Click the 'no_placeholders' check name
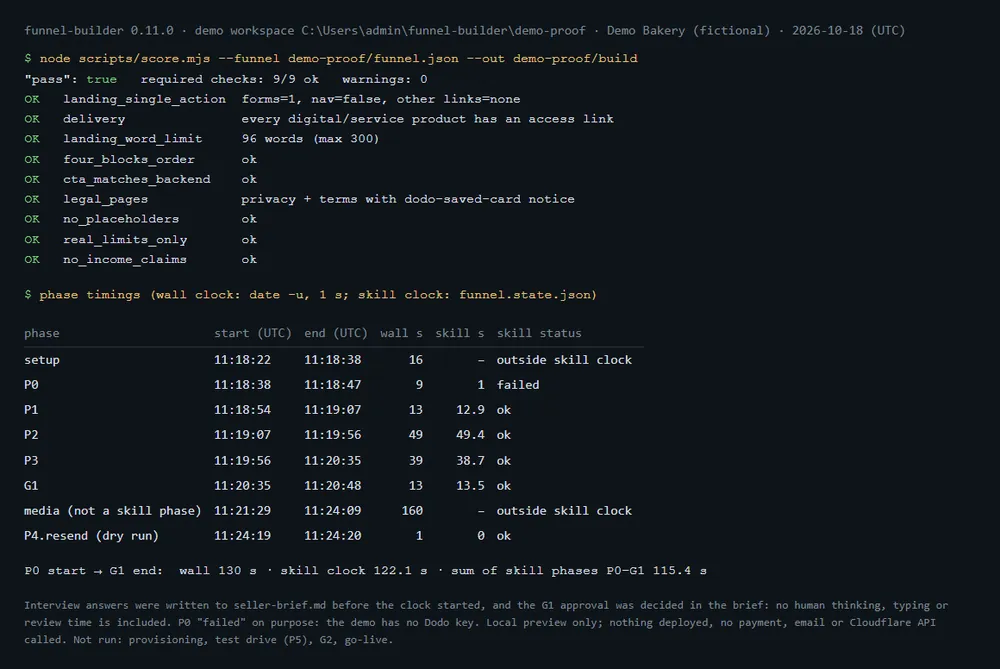 (121, 219)
